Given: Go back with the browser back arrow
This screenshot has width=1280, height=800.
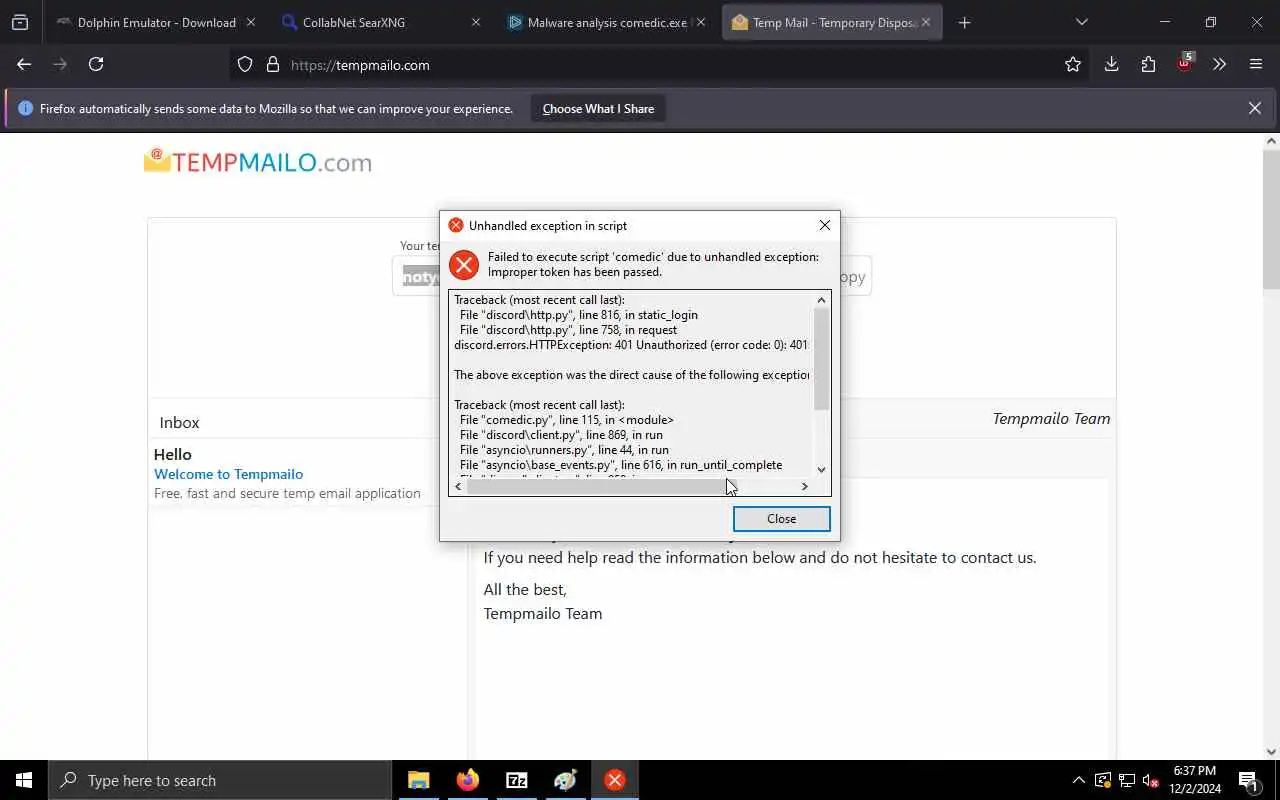Looking at the screenshot, I should [24, 64].
